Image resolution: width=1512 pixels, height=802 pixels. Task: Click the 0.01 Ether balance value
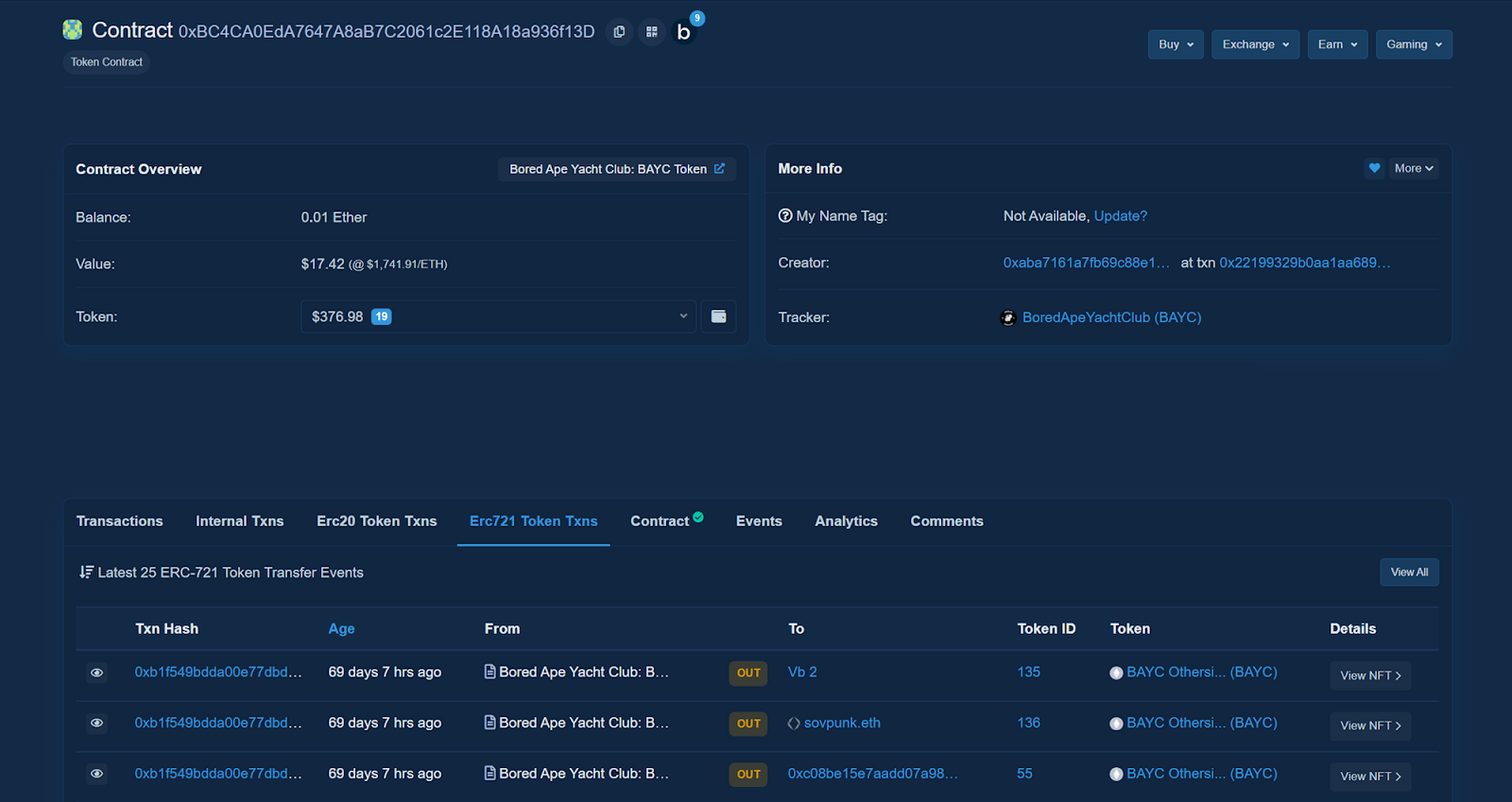tap(334, 217)
